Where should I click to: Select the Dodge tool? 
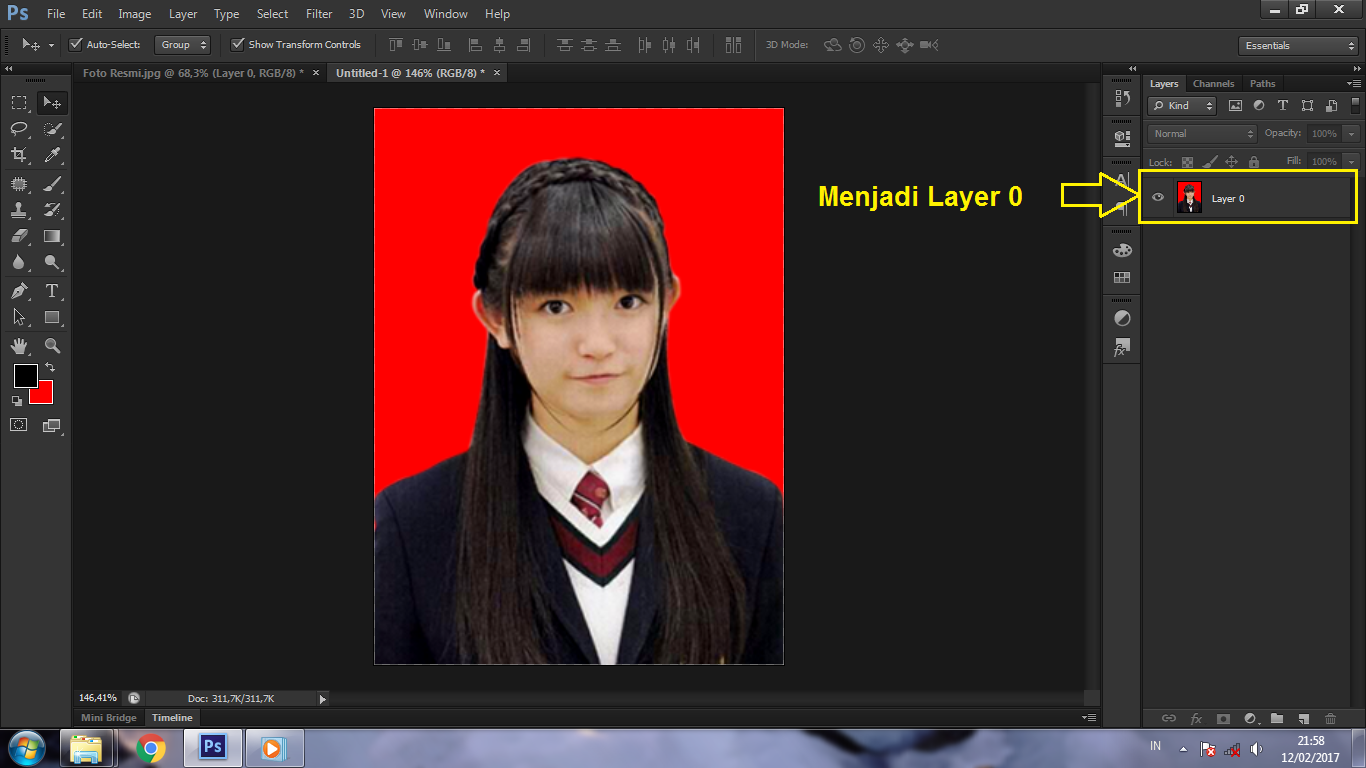(53, 263)
